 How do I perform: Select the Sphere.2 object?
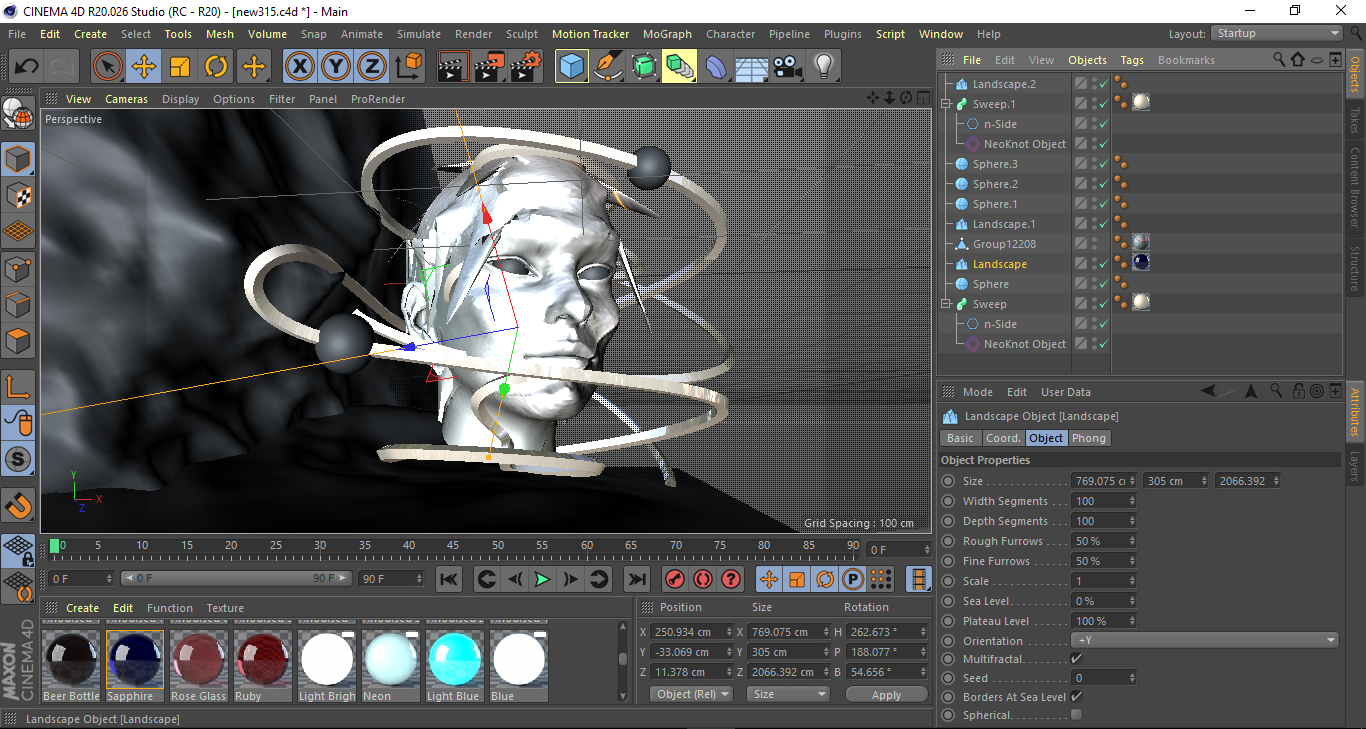click(995, 184)
